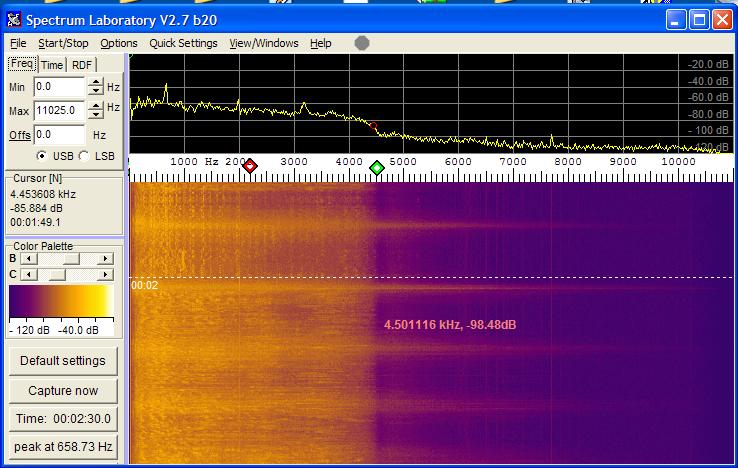Open the View/Windows menu
Screen dimensions: 738x468
[264, 43]
